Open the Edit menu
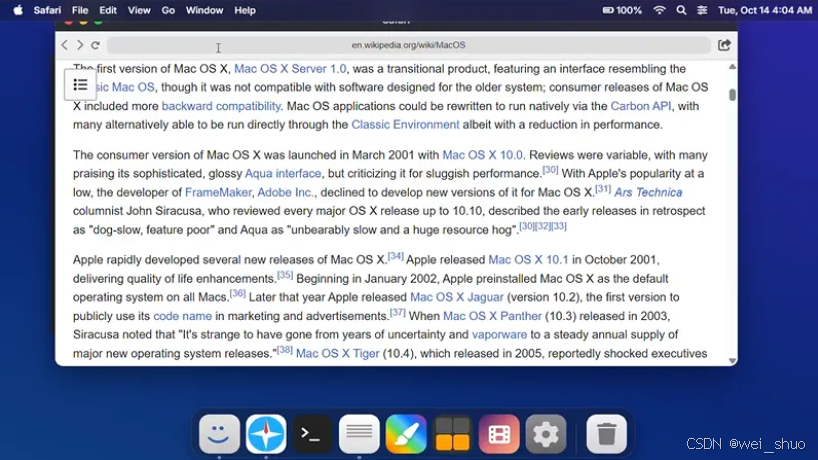818x460 pixels. tap(108, 10)
